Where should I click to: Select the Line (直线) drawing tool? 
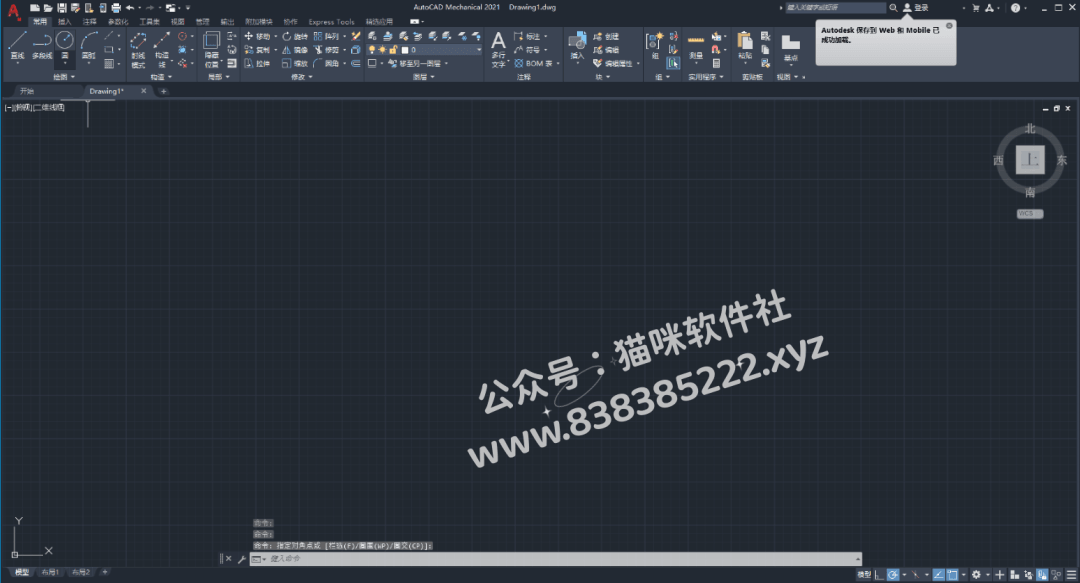tap(17, 45)
